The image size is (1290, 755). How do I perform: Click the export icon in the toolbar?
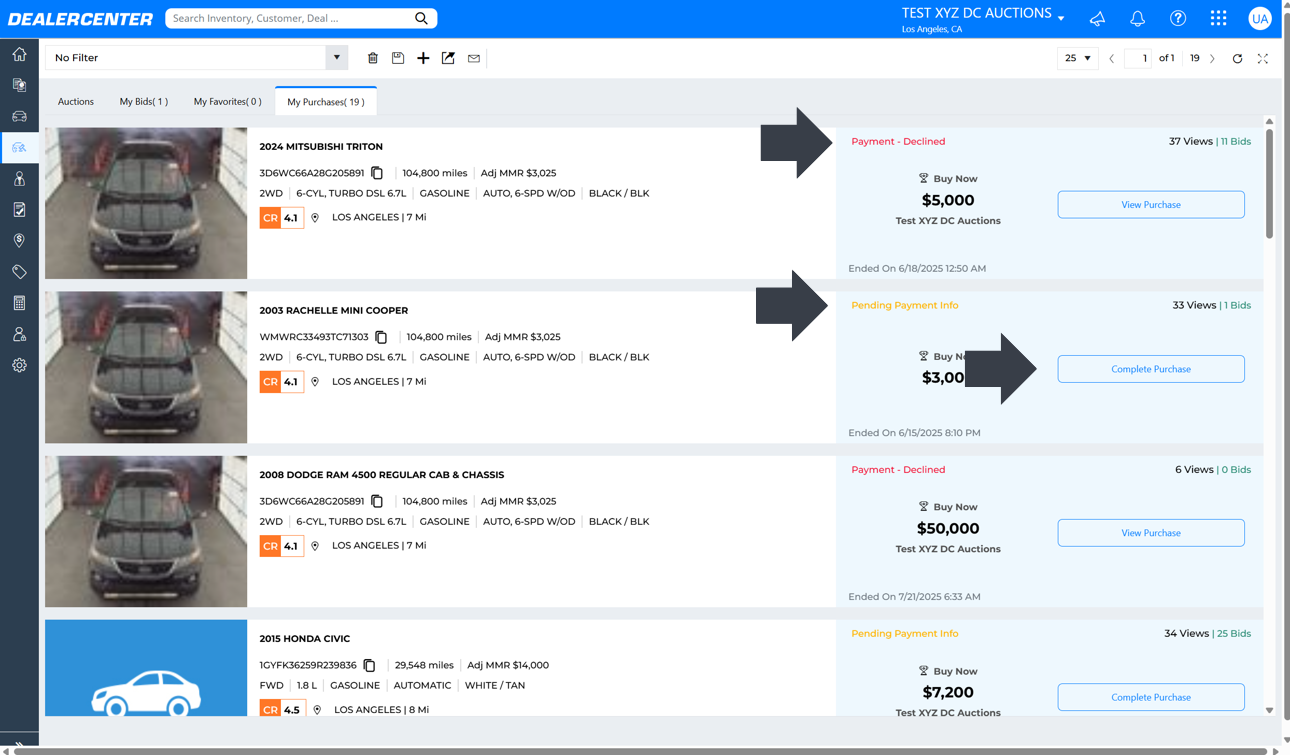(x=448, y=58)
